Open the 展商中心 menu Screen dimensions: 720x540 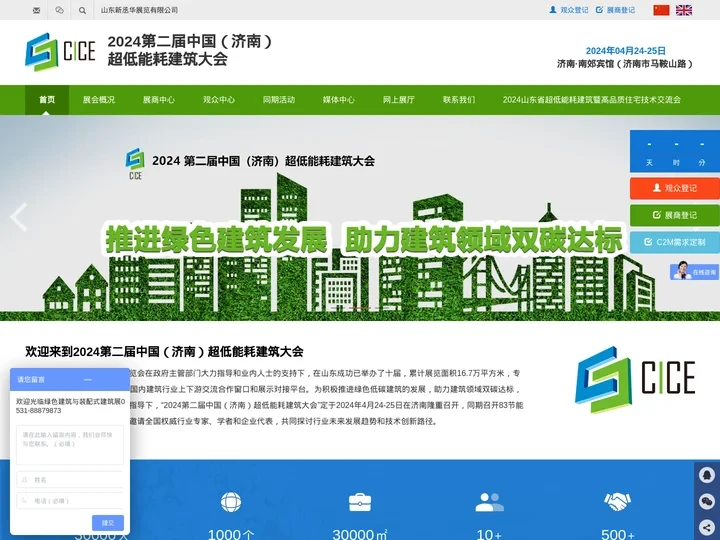tap(159, 100)
